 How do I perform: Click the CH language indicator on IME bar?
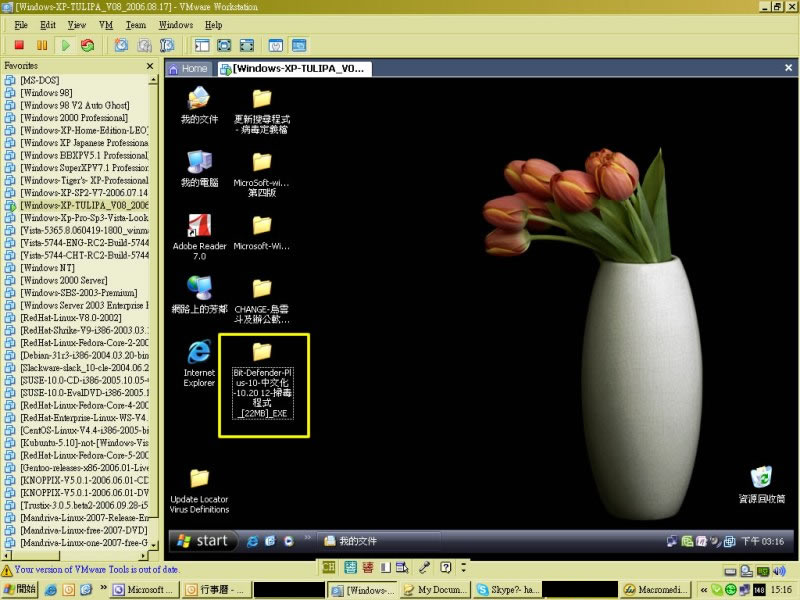329,567
